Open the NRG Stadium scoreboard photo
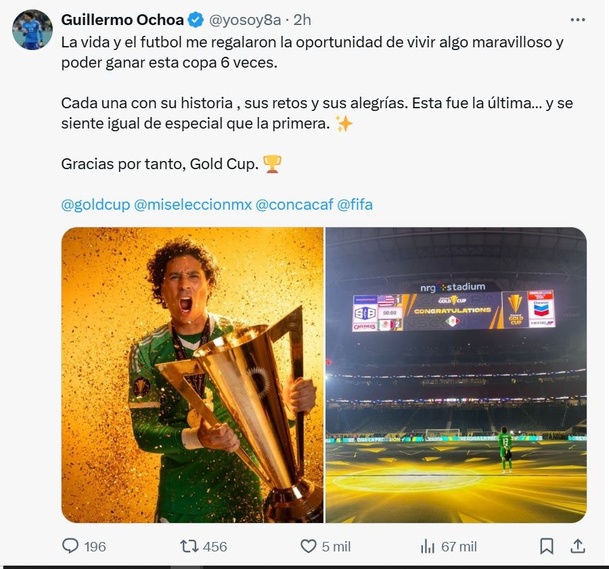This screenshot has height=569, width=609. (456, 375)
